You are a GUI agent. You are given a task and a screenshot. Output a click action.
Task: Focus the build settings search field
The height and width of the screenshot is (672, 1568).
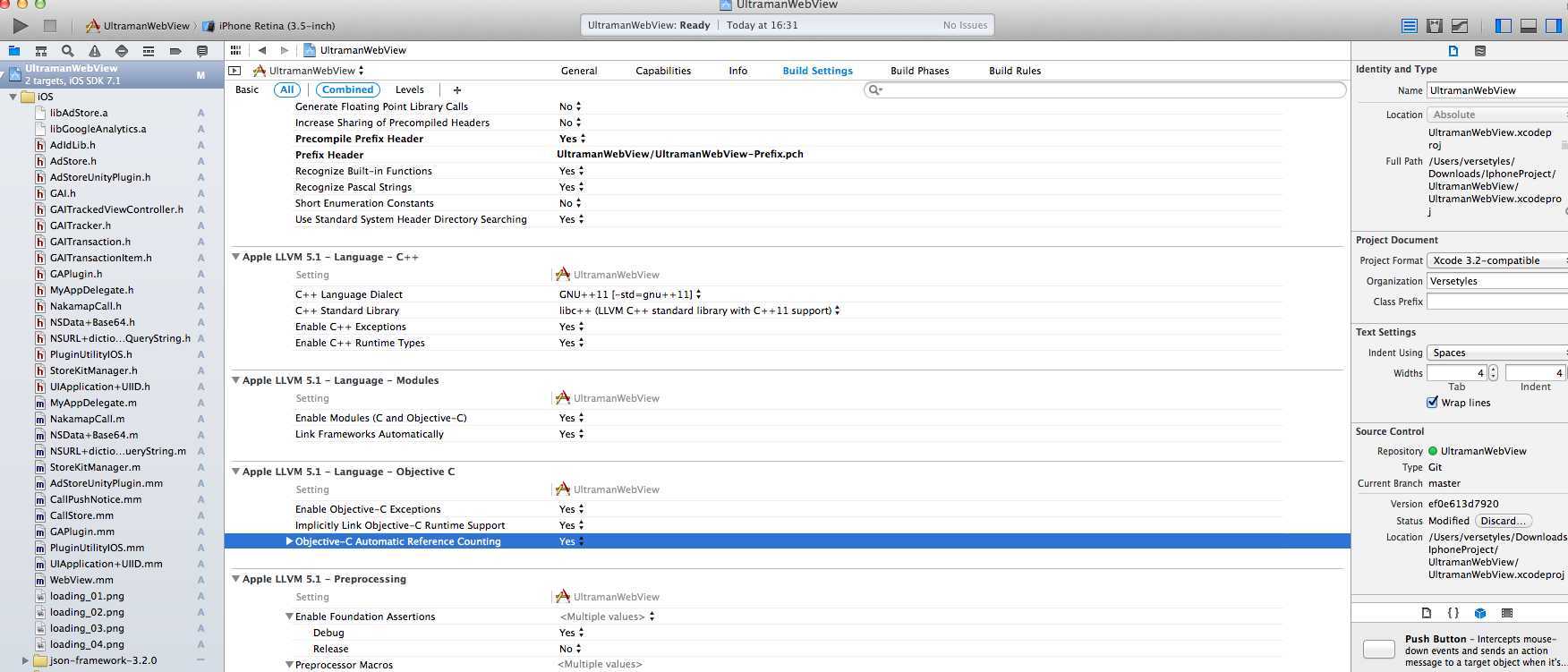click(x=1105, y=89)
